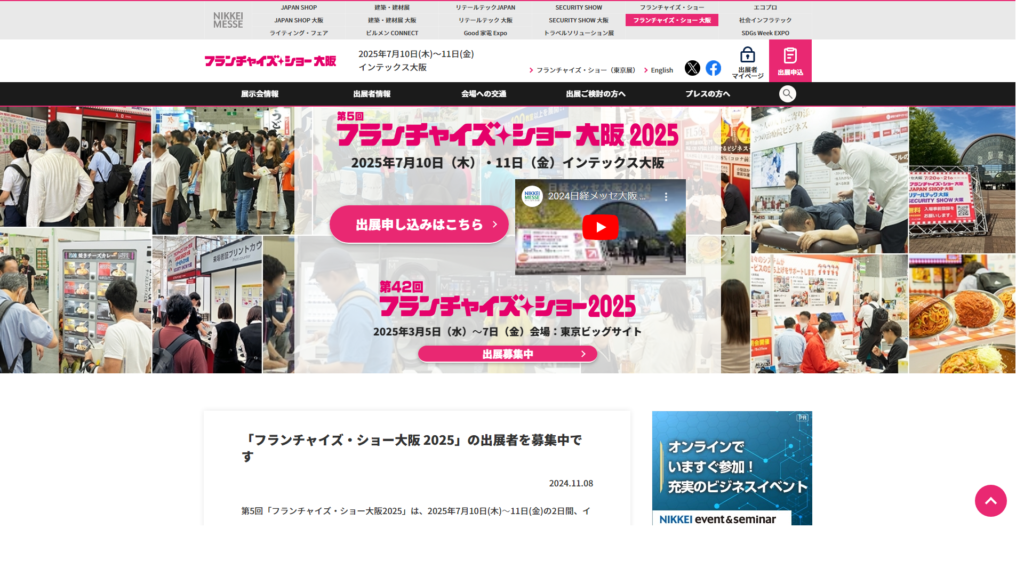
Task: Click the 出展募集中 button
Action: coord(507,354)
